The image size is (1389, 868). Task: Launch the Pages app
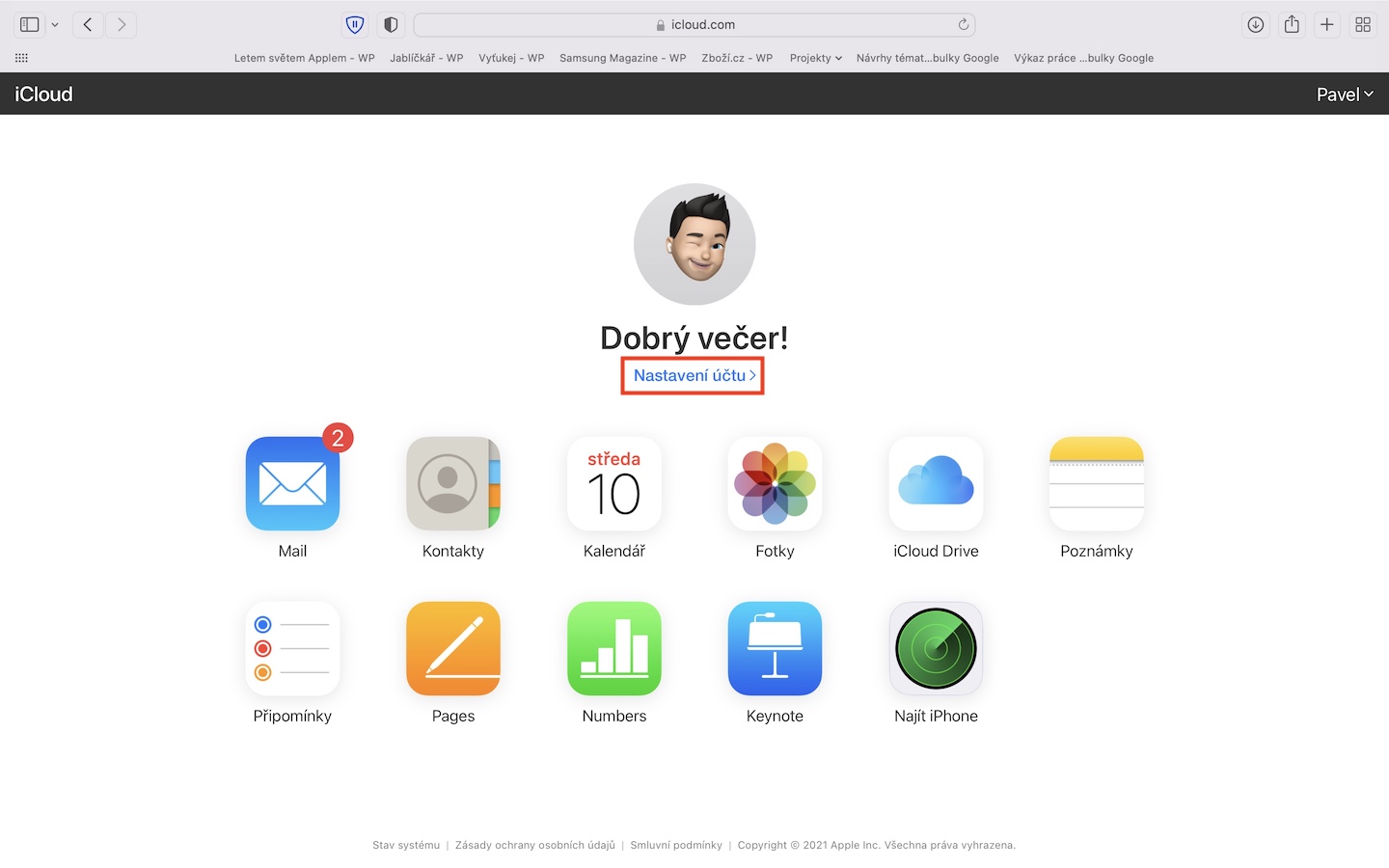[x=453, y=648]
